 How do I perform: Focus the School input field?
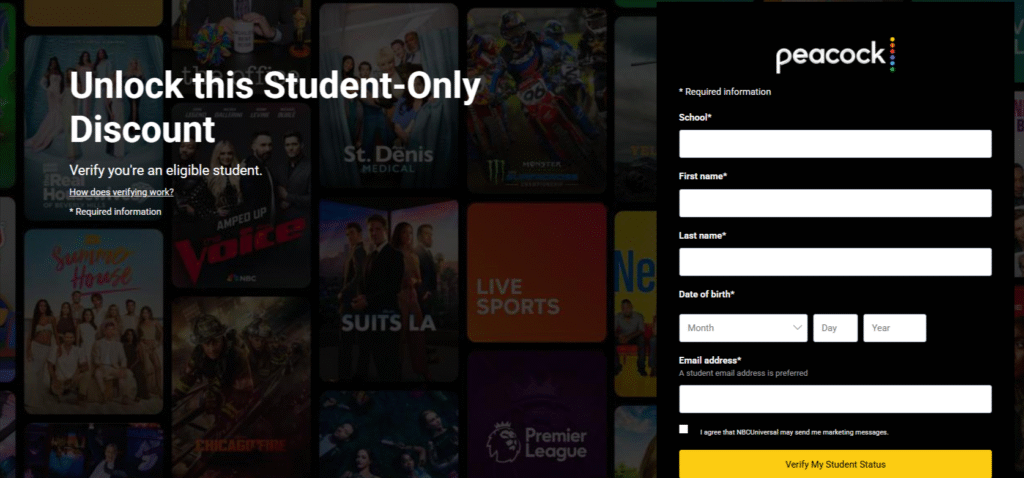pos(835,144)
